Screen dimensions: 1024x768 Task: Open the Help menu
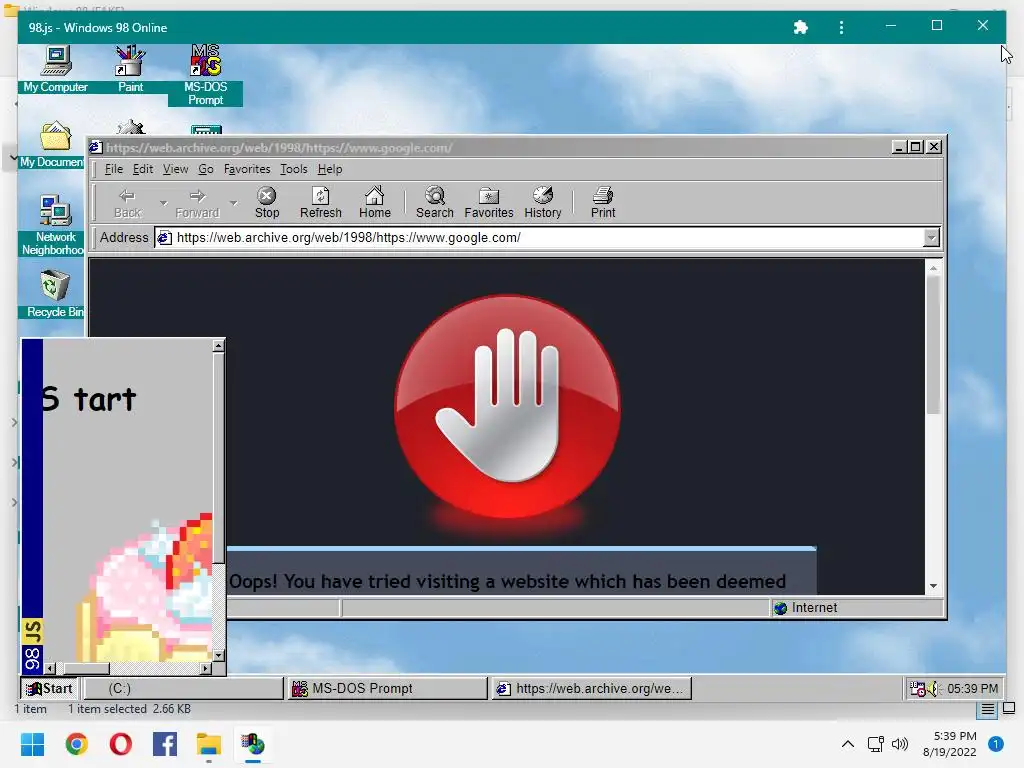click(330, 169)
